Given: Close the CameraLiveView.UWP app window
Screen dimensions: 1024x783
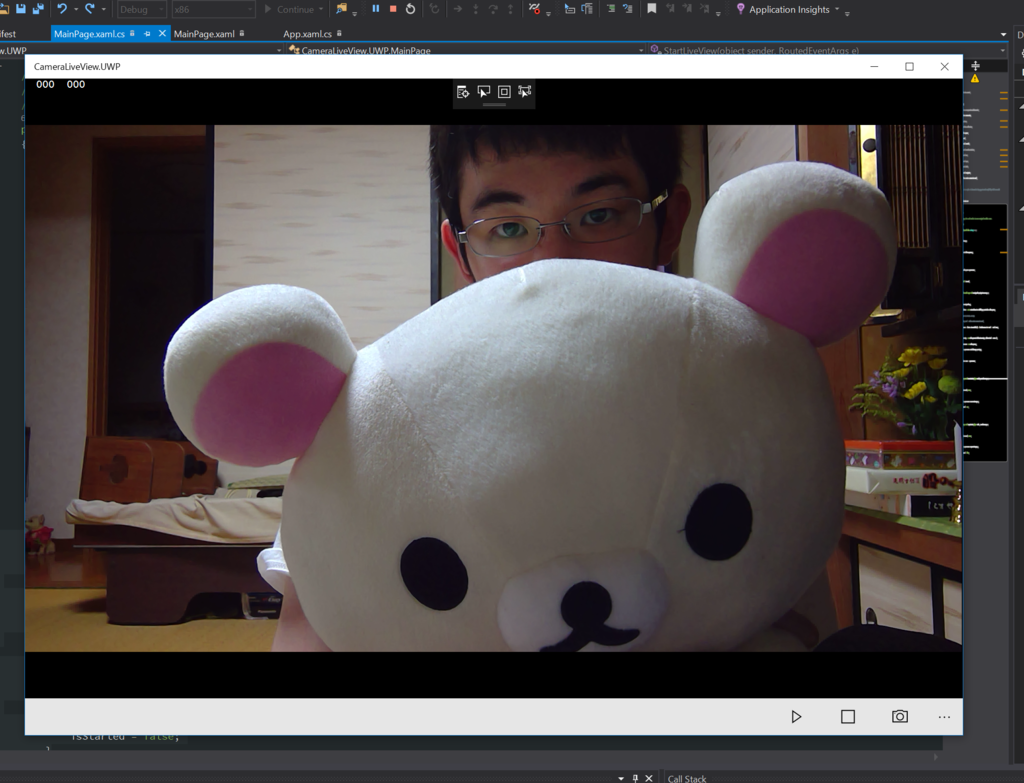Looking at the screenshot, I should coord(944,67).
